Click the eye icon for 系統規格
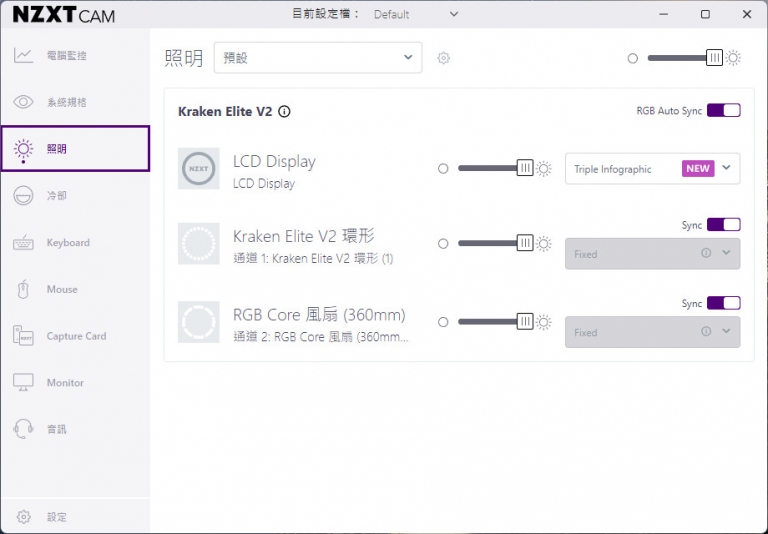The width and height of the screenshot is (768, 534). click(x=23, y=102)
